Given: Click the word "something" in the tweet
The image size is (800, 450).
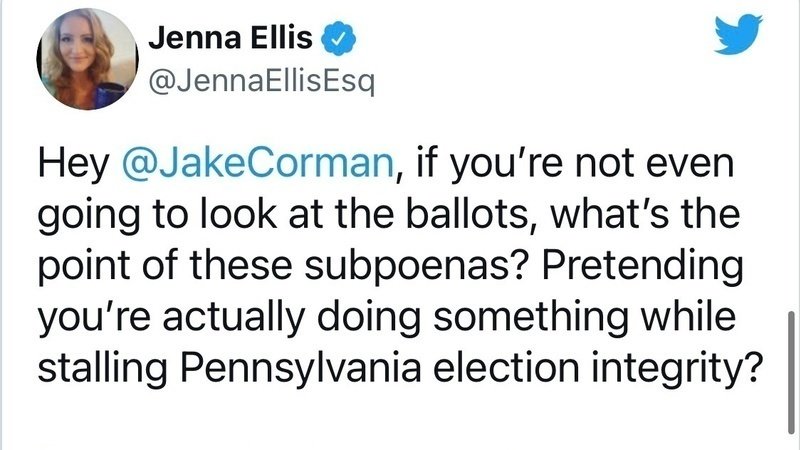Looking at the screenshot, I should click(x=531, y=318).
